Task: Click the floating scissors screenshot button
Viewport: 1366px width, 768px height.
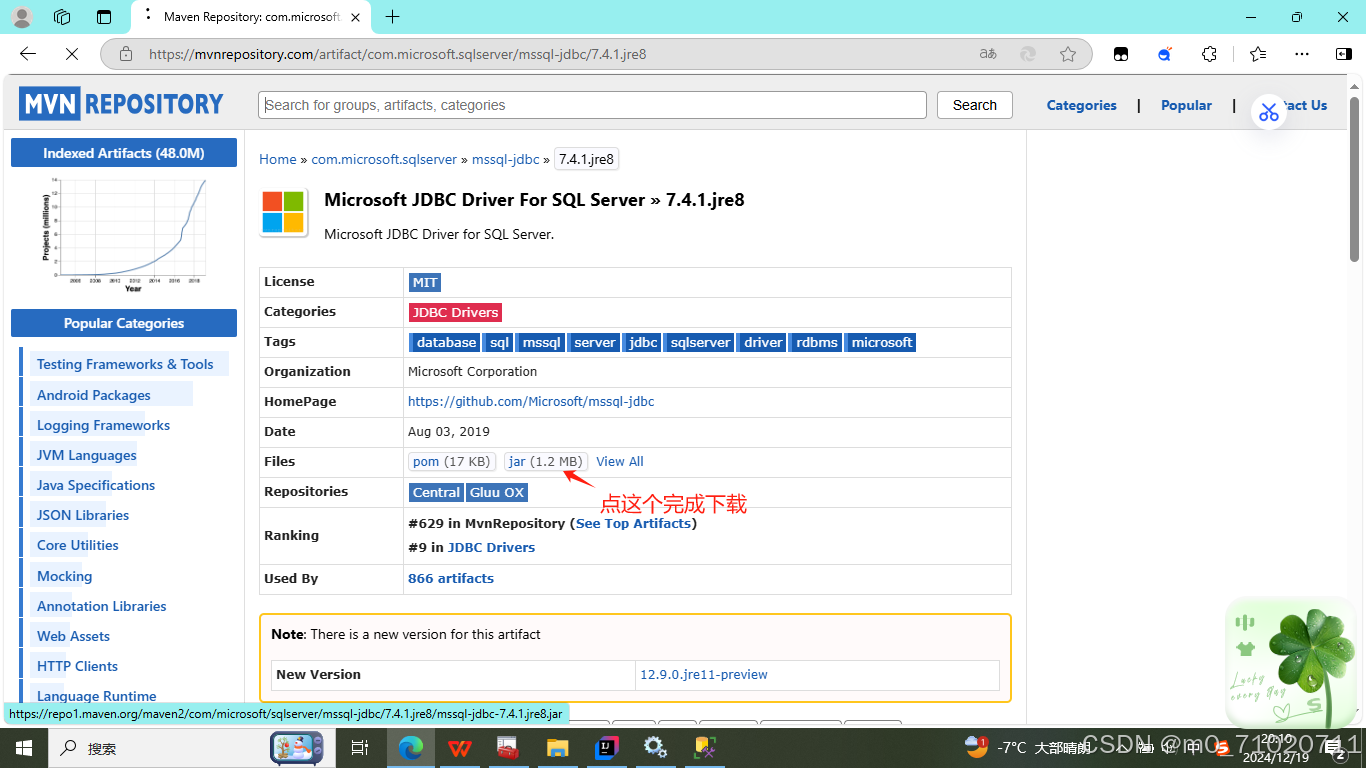Action: [x=1269, y=111]
